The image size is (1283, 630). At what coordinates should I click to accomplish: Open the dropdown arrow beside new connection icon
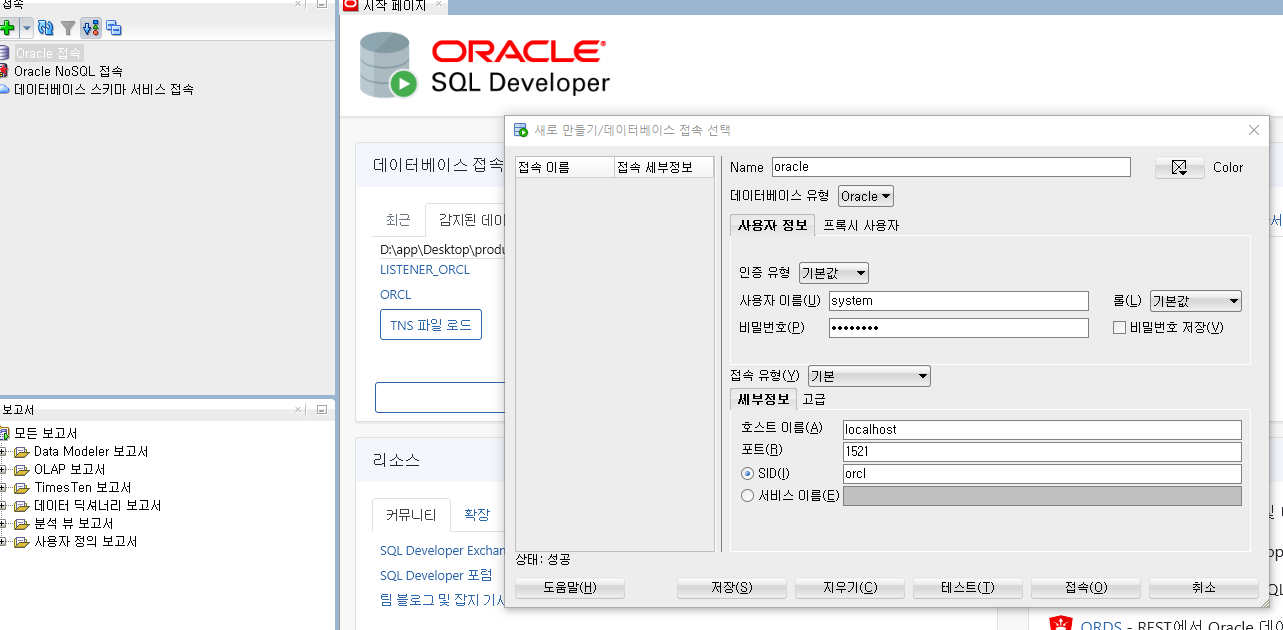click(26, 28)
